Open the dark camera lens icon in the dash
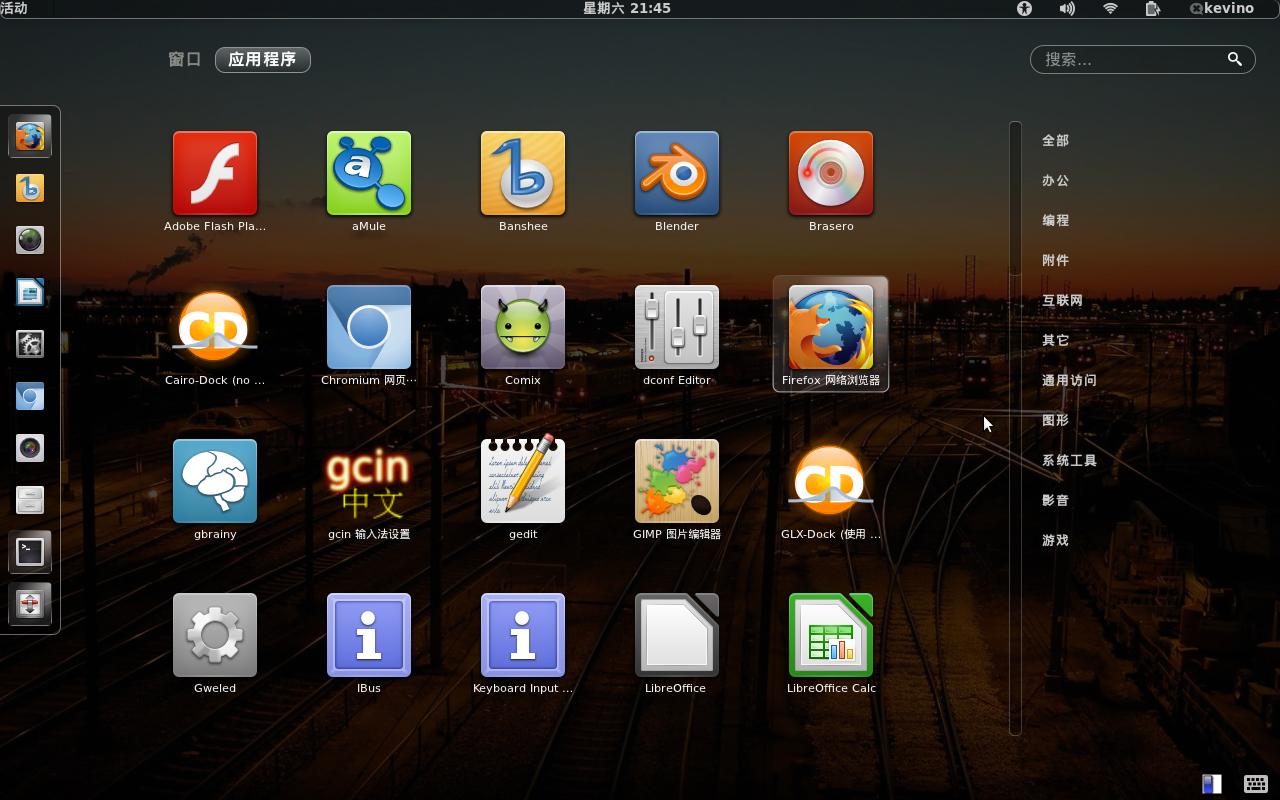The width and height of the screenshot is (1280, 800). pyautogui.click(x=30, y=448)
